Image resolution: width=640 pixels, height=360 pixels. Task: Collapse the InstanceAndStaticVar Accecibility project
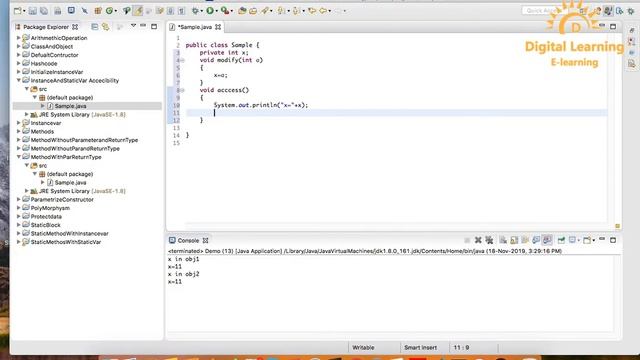click(x=18, y=80)
